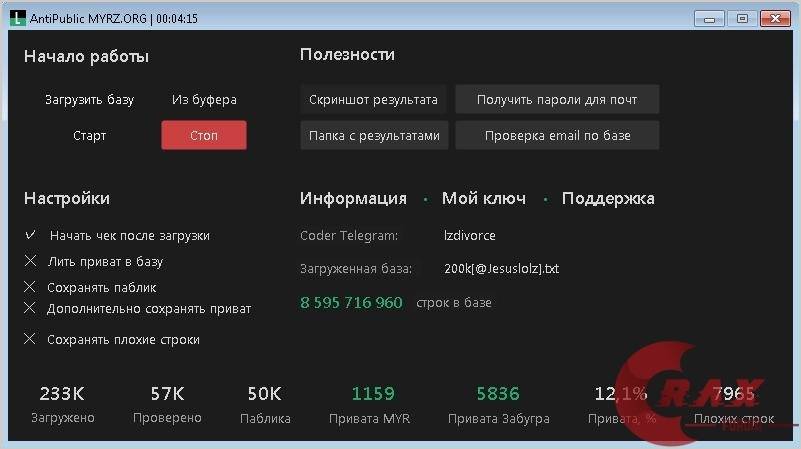This screenshot has height=449, width=801.
Task: Stop the check with red Стоп button
Action: click(204, 135)
